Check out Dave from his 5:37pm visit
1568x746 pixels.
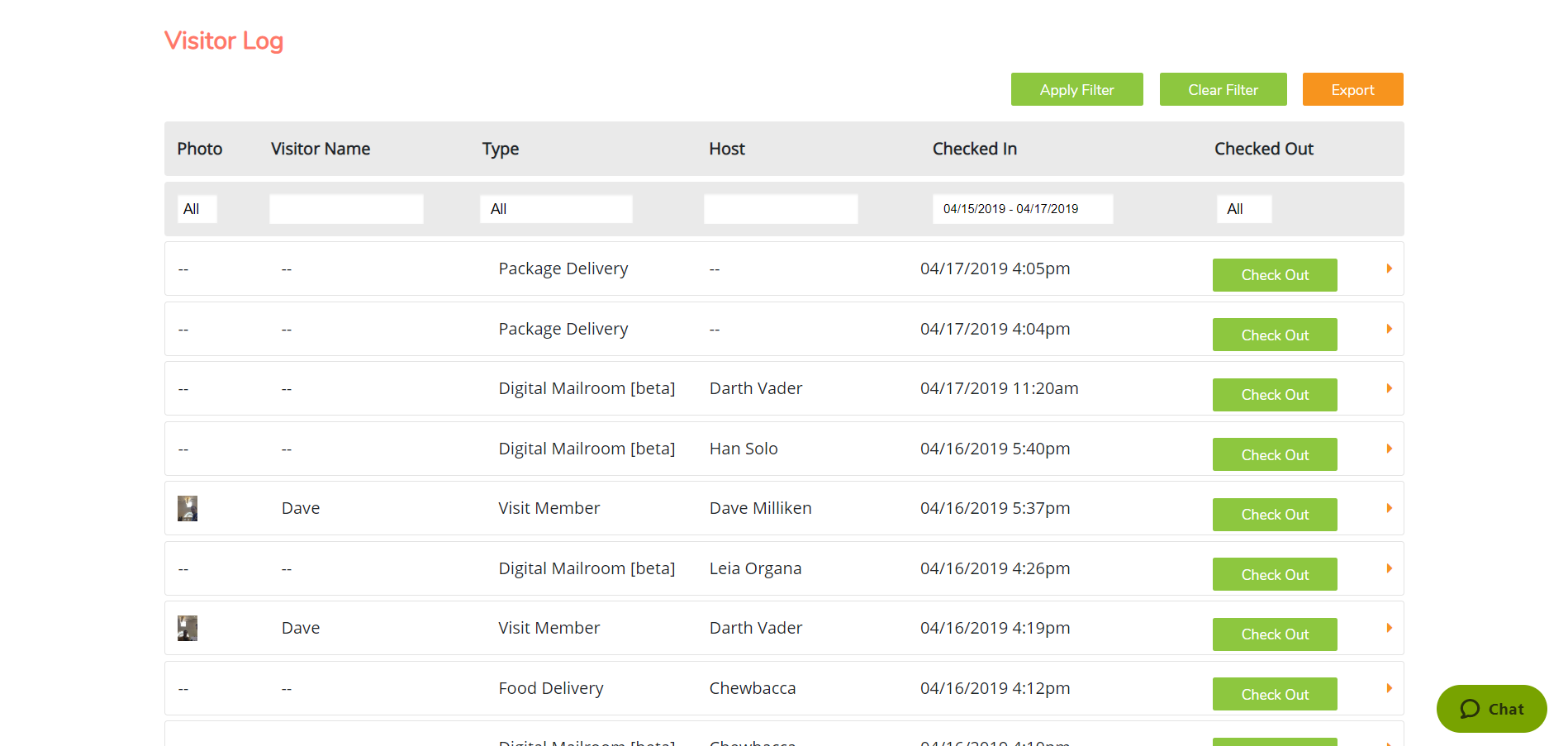[1274, 514]
